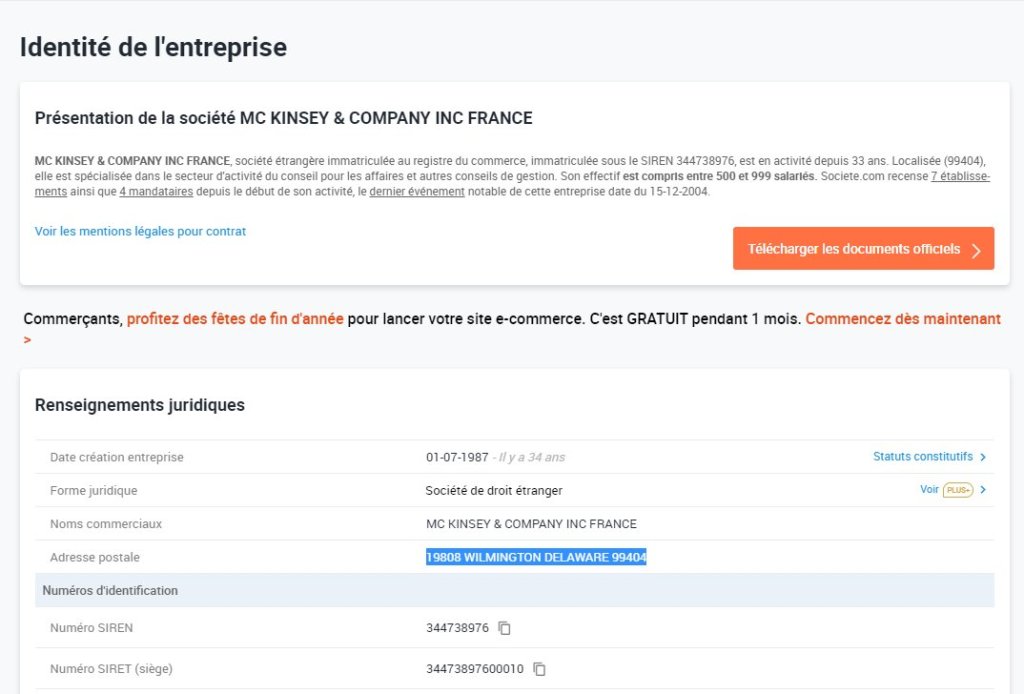Copy the SIREN number 344738976

tap(503, 627)
